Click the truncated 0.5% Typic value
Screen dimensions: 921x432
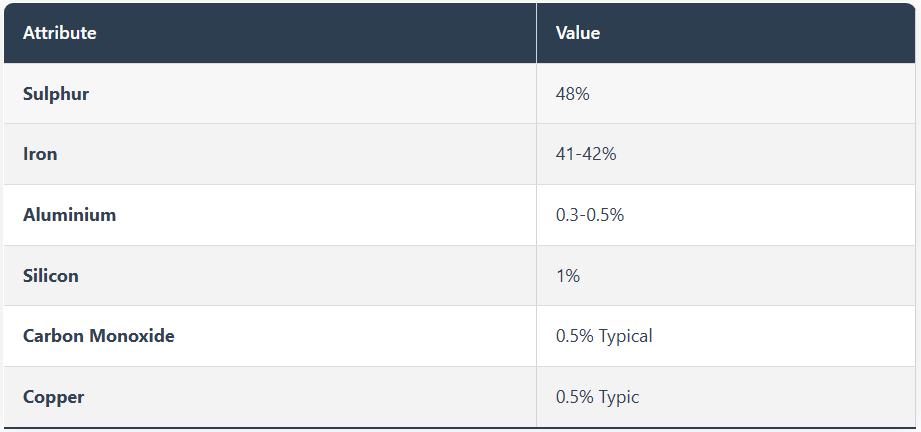pyautogui.click(x=597, y=397)
